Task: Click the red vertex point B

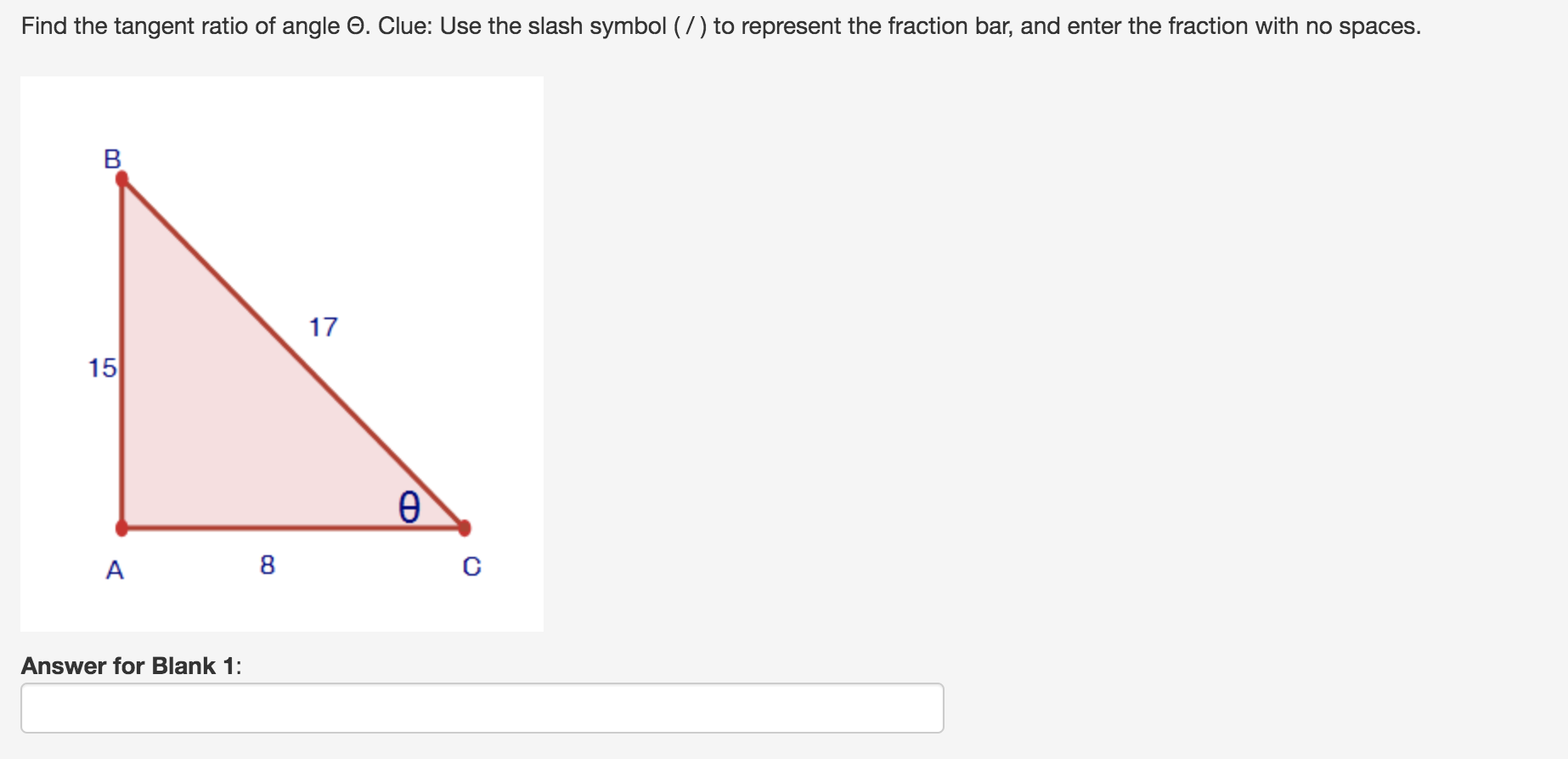Action: 122,178
